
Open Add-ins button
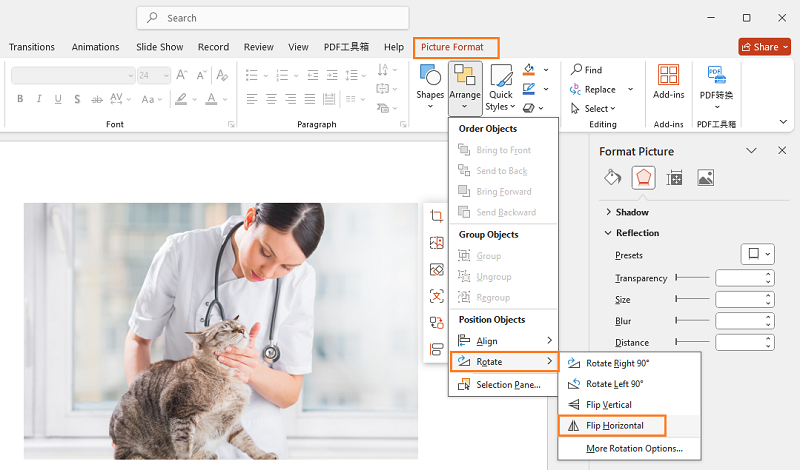click(x=668, y=82)
